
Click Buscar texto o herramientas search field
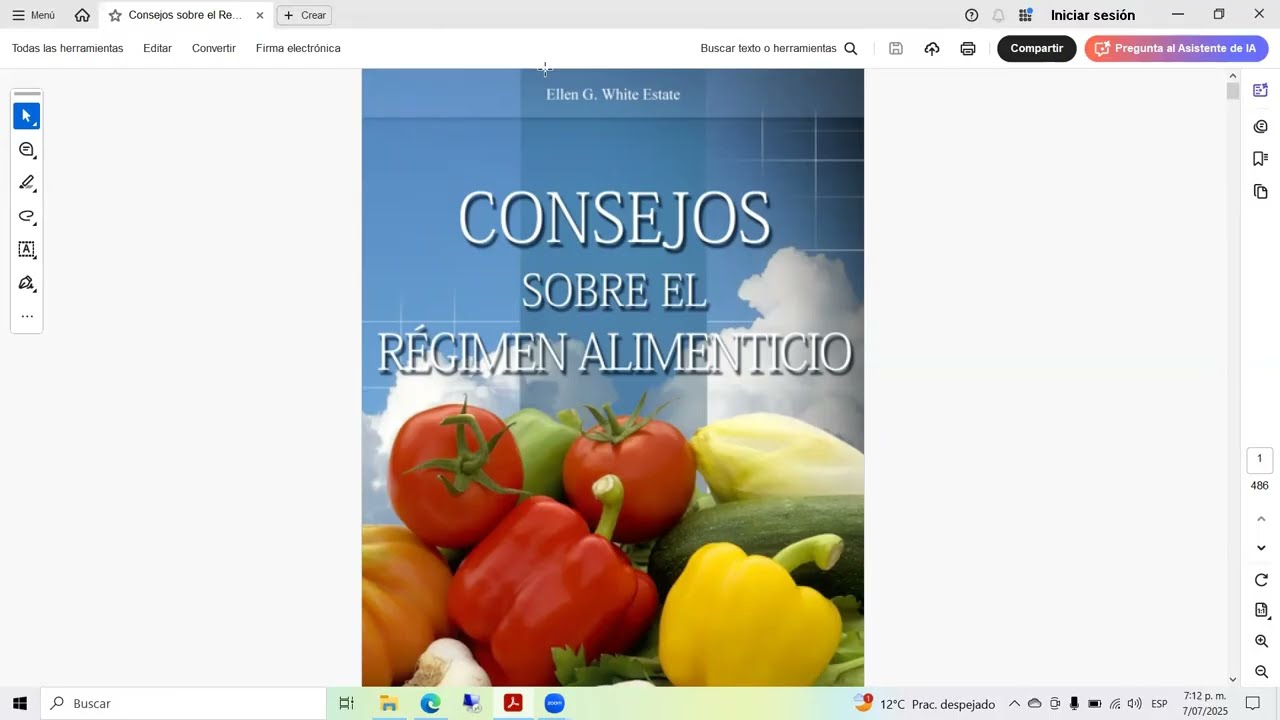click(x=768, y=48)
